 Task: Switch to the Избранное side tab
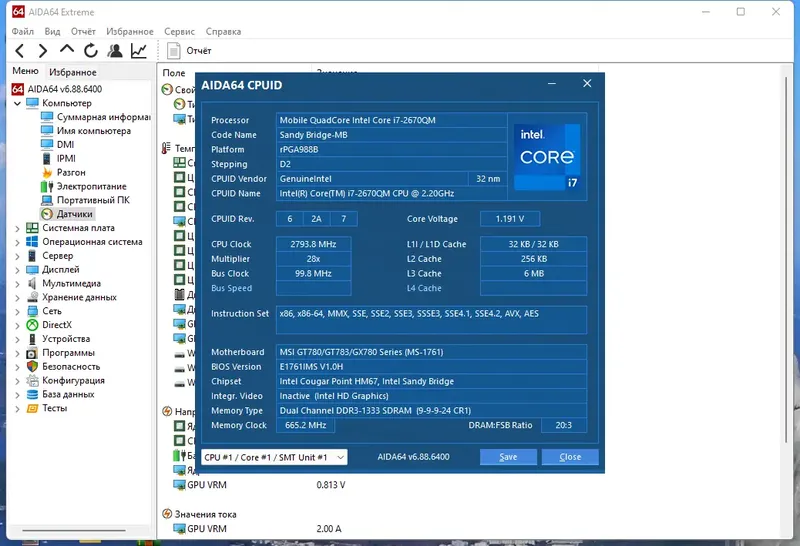73,72
